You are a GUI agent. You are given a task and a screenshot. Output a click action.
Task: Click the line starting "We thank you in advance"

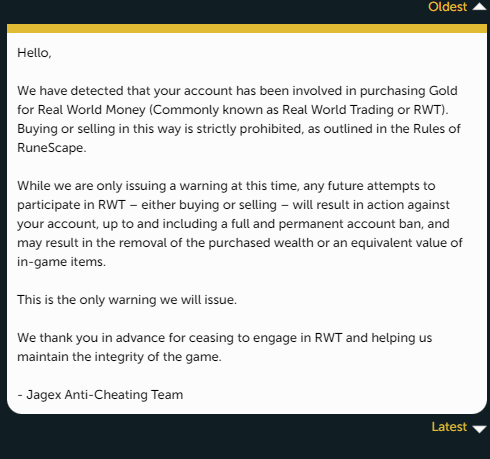coord(225,338)
